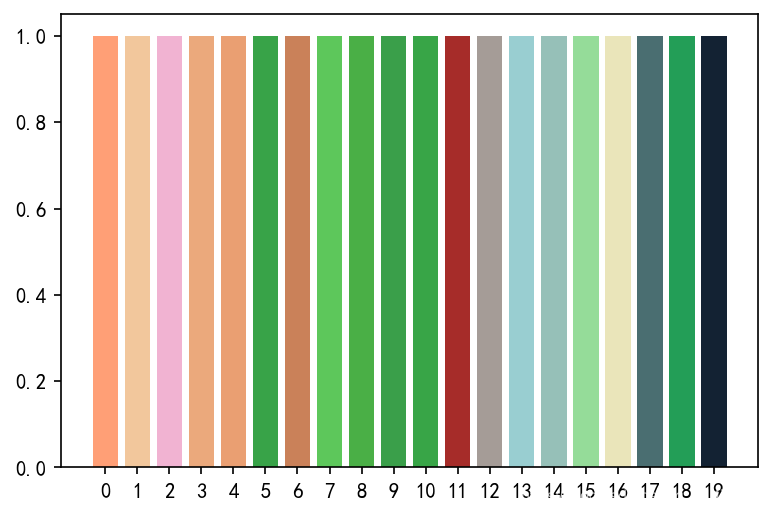This screenshot has width=773, height=515.
Task: Select the green bar labeled 9
Action: (x=393, y=251)
